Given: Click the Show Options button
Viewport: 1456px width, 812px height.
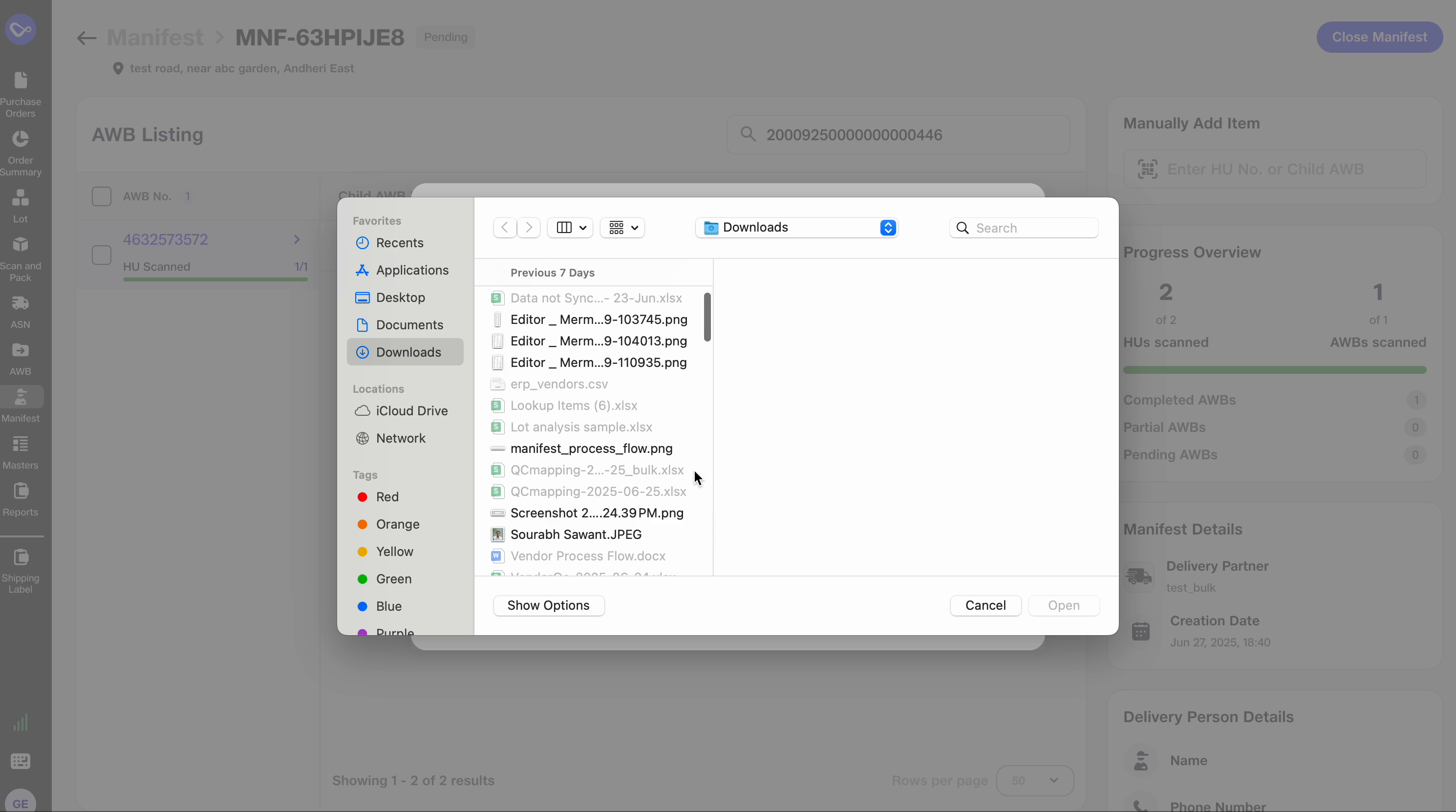Looking at the screenshot, I should coord(548,605).
